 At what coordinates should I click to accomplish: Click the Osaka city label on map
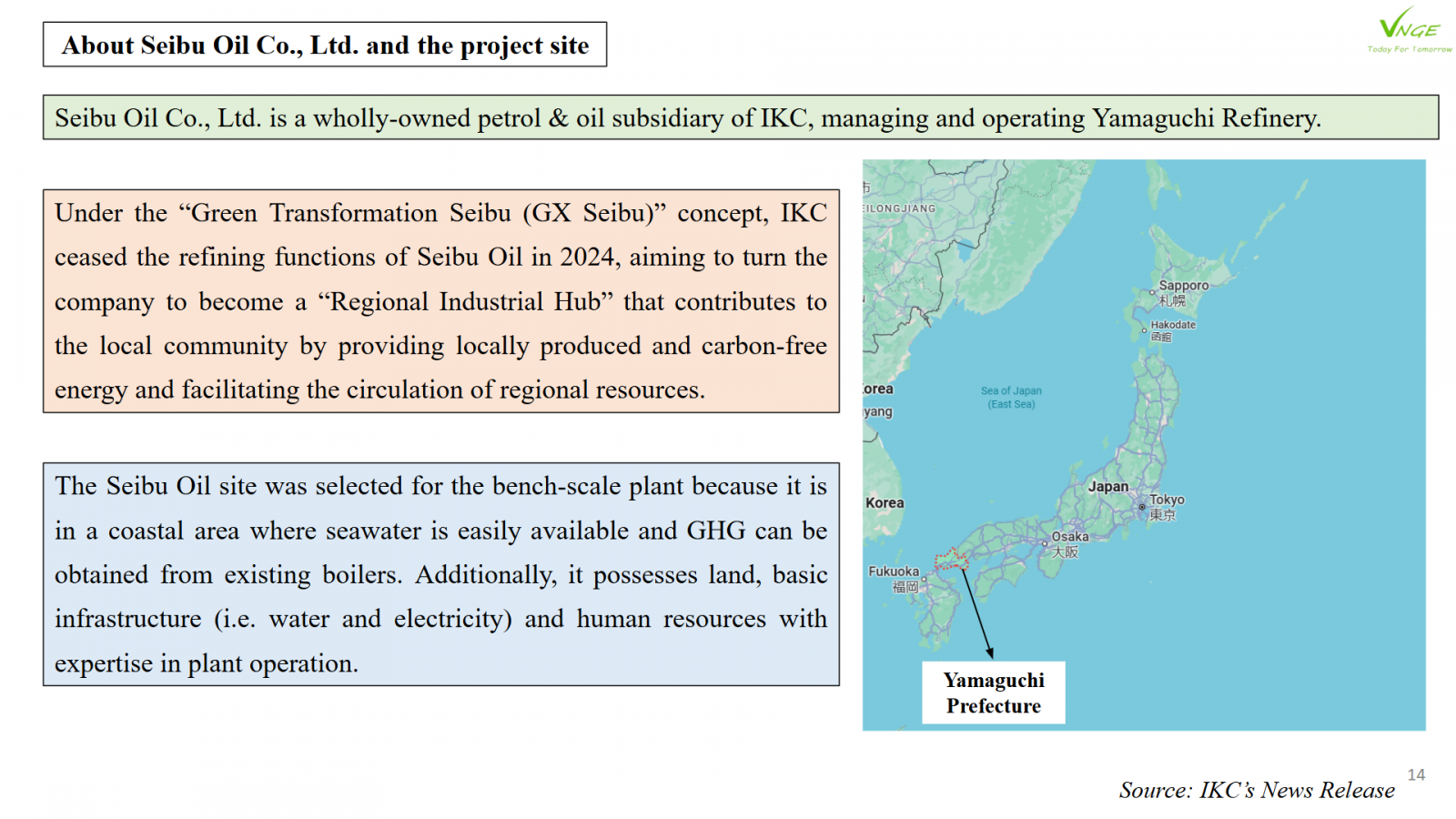click(x=1069, y=537)
